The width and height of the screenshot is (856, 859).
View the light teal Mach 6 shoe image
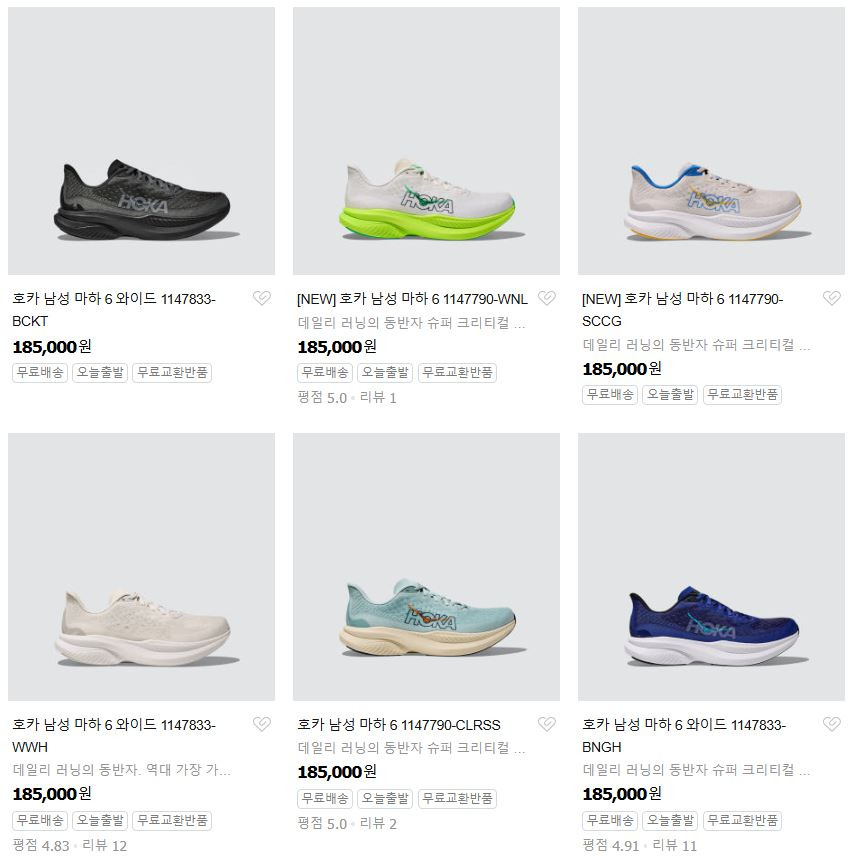(x=426, y=566)
